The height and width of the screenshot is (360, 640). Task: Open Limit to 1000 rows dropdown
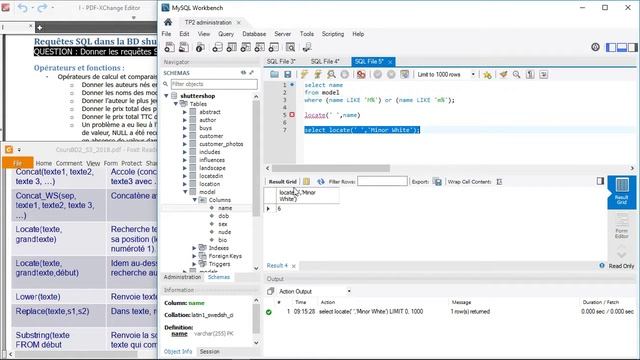tap(473, 75)
